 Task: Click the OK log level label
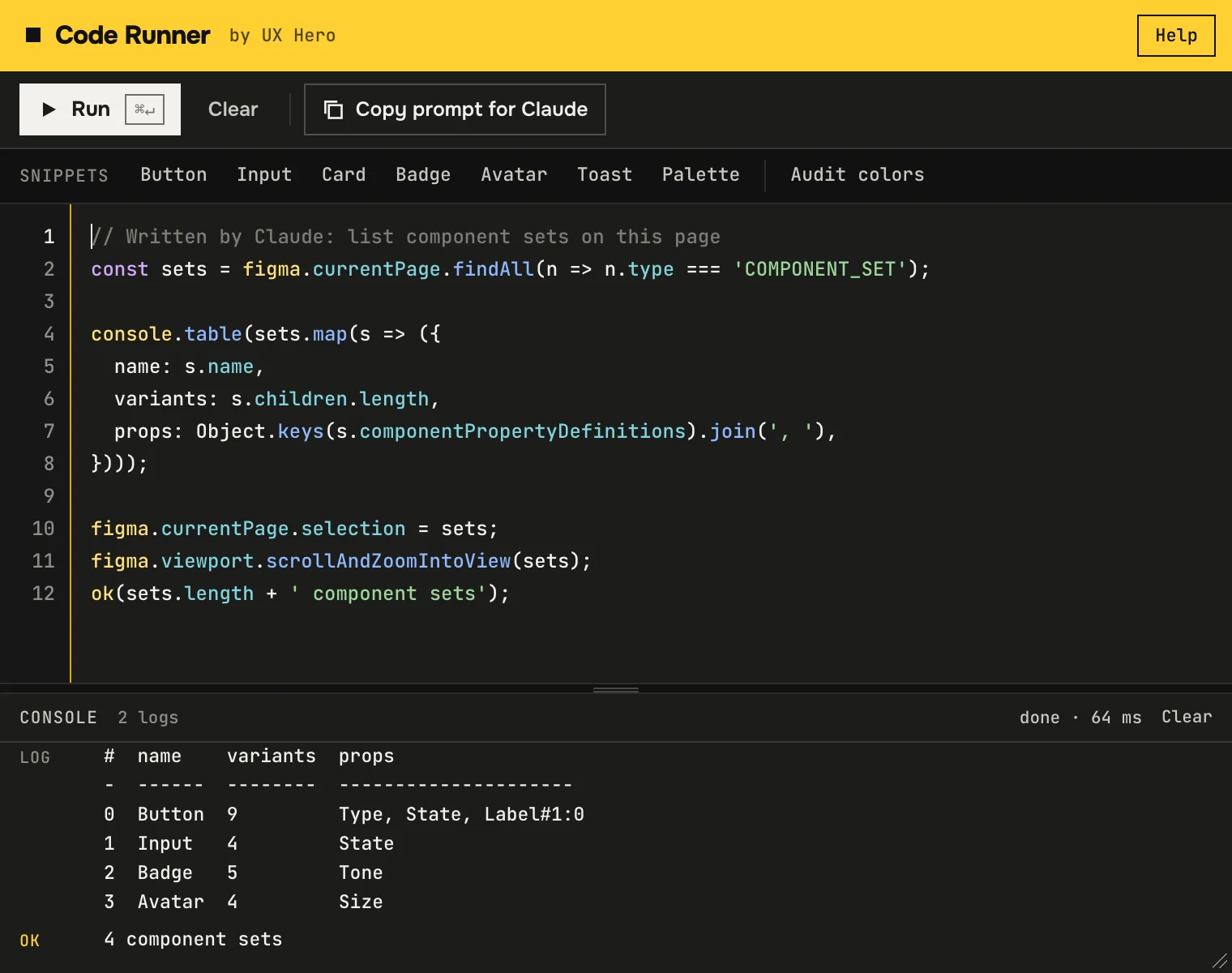[29, 941]
